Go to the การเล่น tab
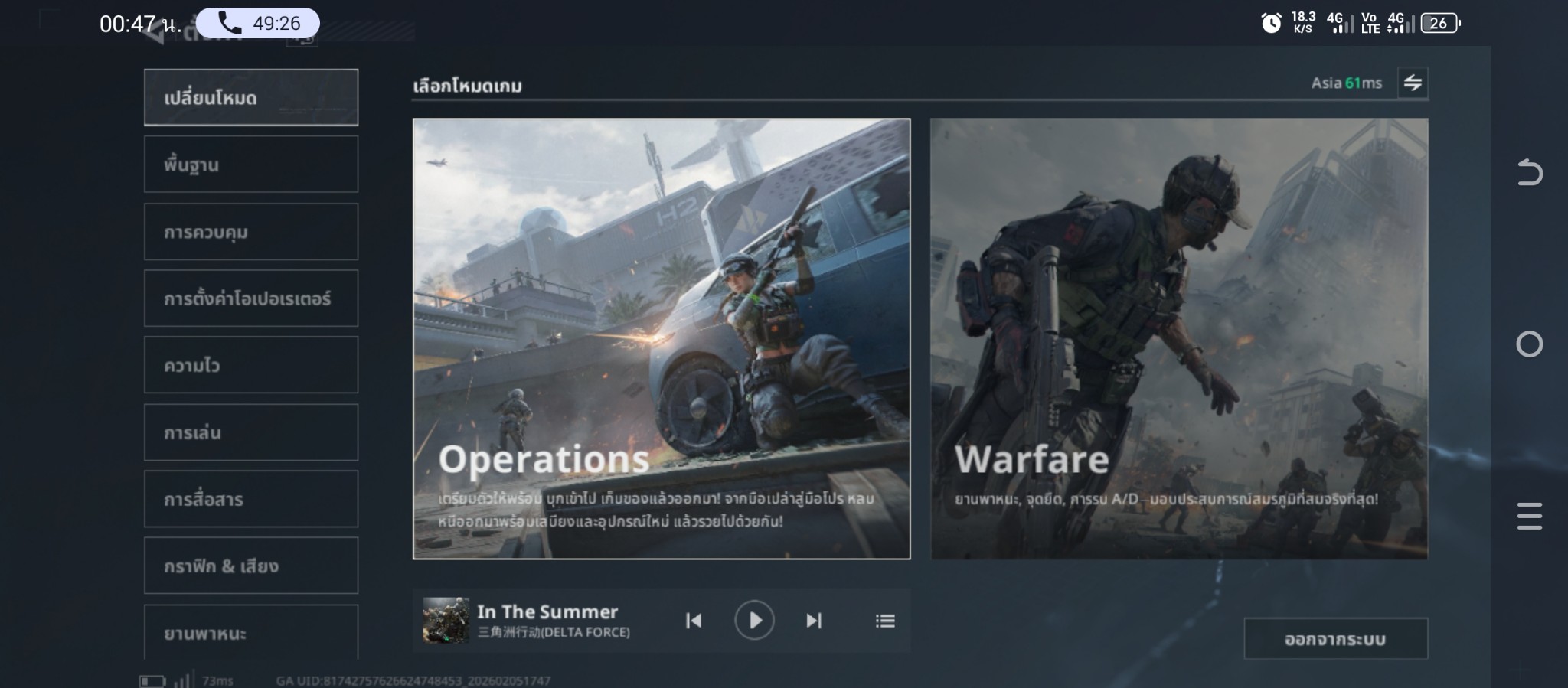 pos(251,432)
